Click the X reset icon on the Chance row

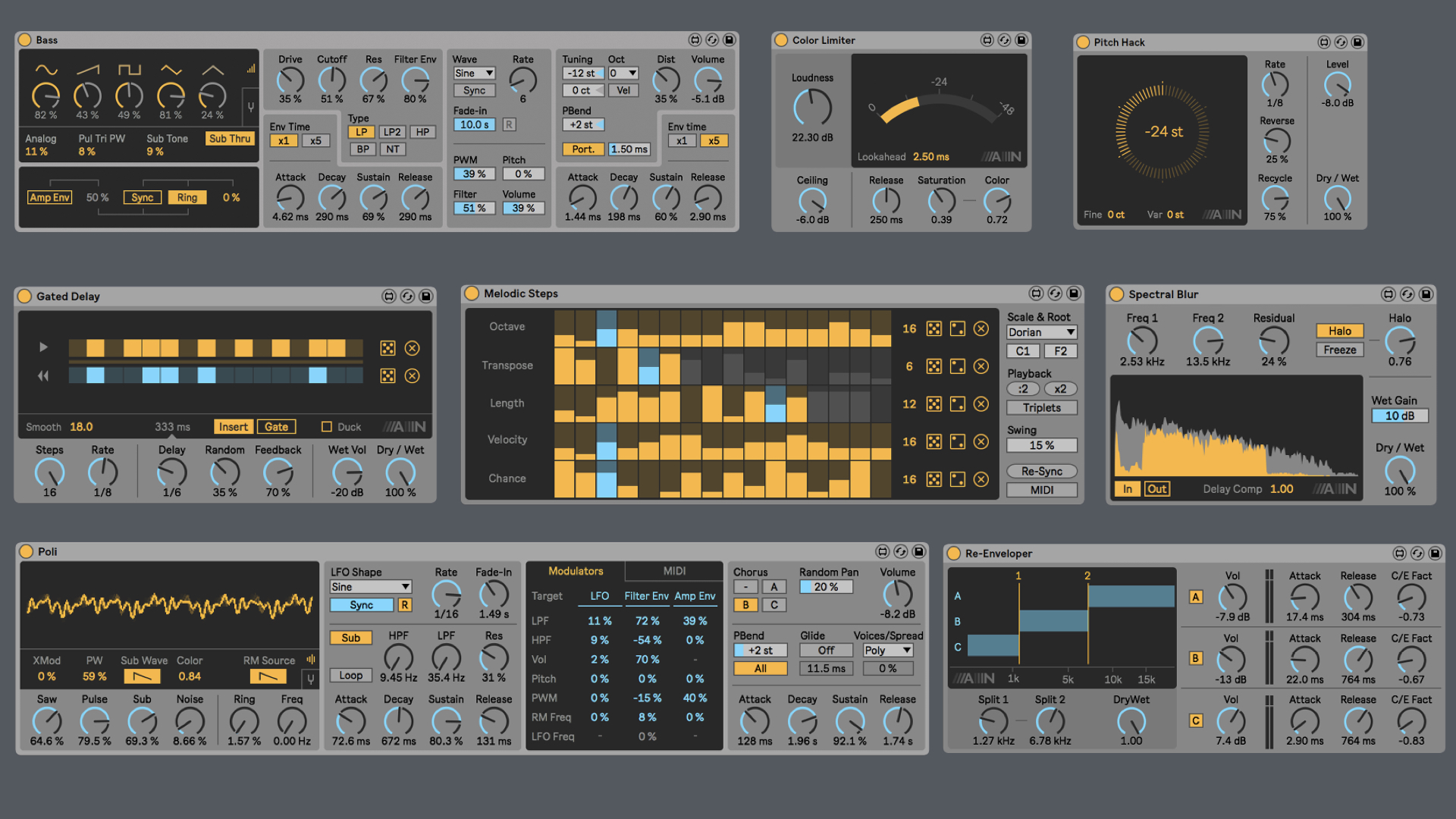[x=981, y=479]
